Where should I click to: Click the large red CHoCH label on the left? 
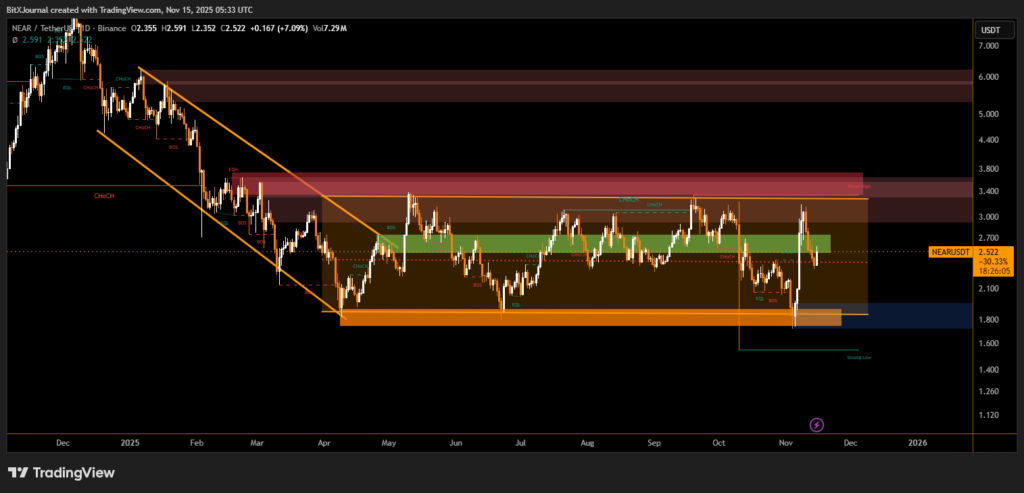tap(103, 196)
